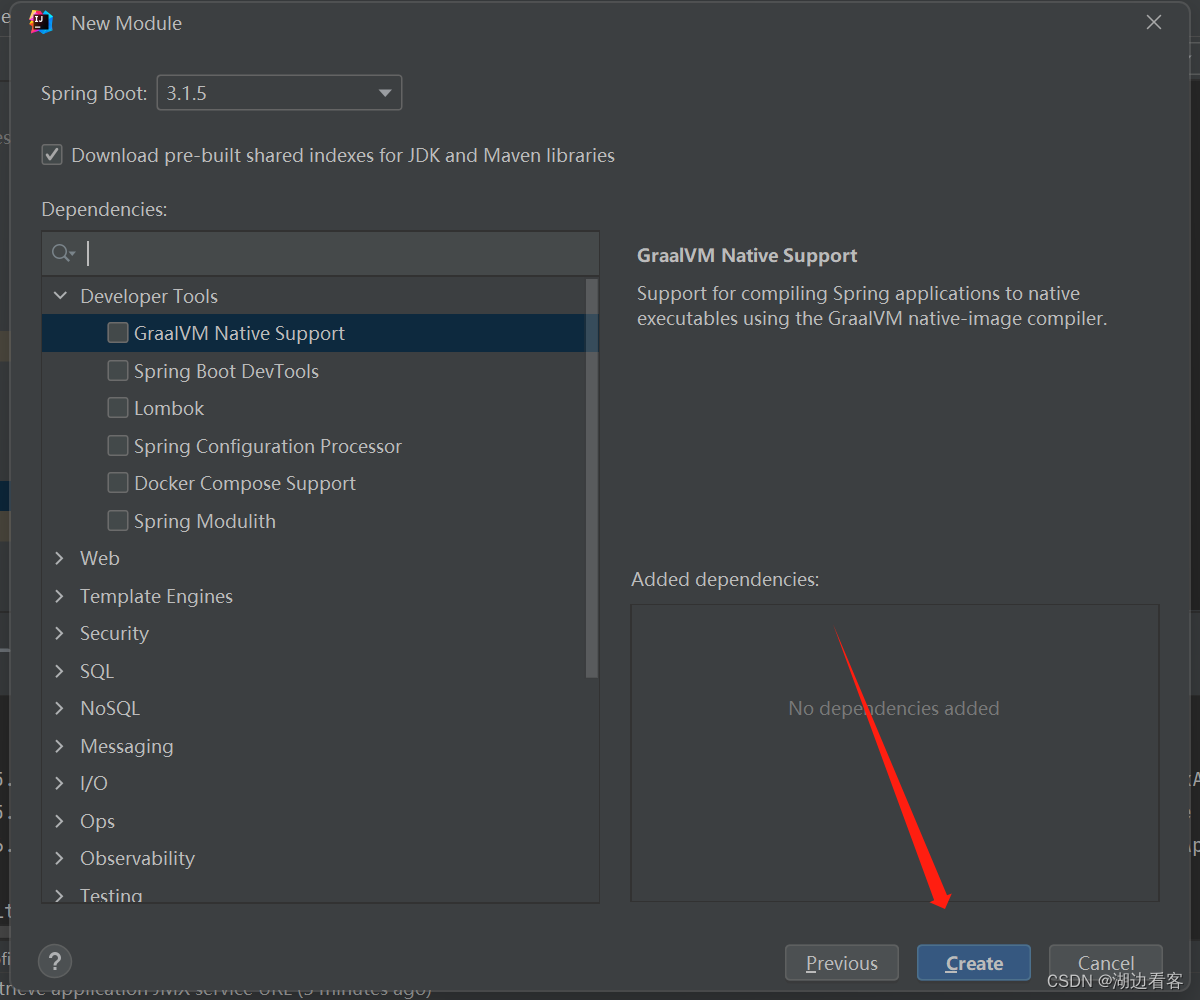Screen dimensions: 1200x1000
Task: Select the Spring Boot DevTools label
Action: pos(226,371)
